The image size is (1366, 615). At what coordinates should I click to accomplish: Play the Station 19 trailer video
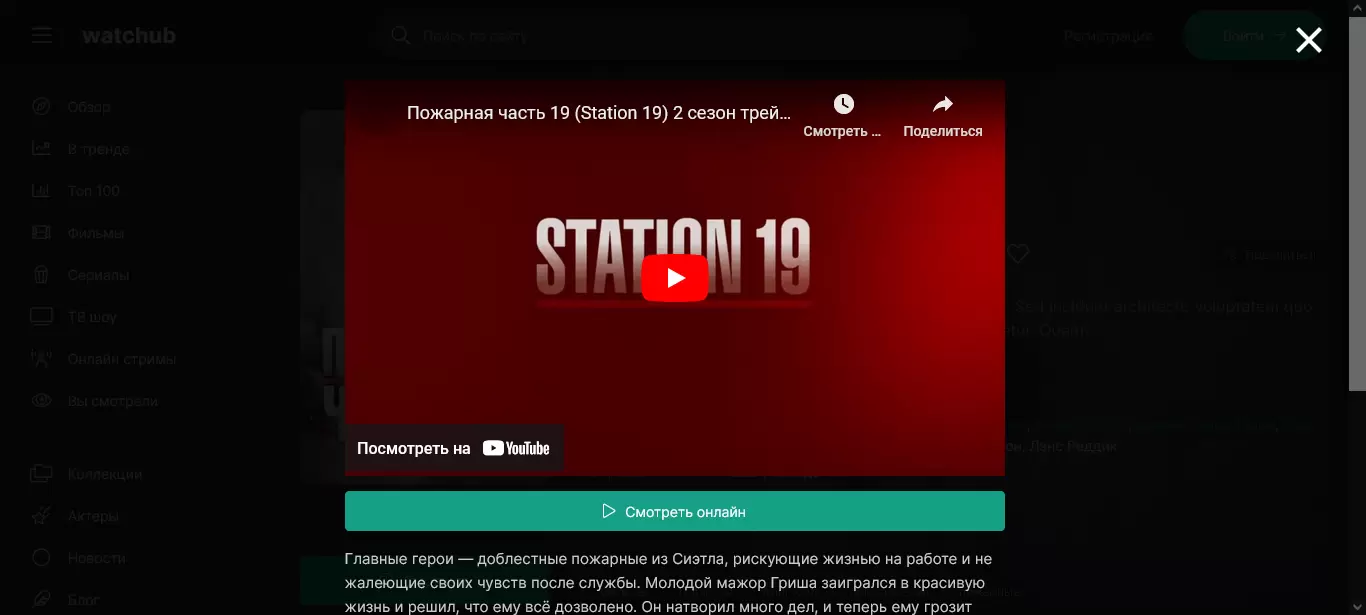pyautogui.click(x=675, y=278)
